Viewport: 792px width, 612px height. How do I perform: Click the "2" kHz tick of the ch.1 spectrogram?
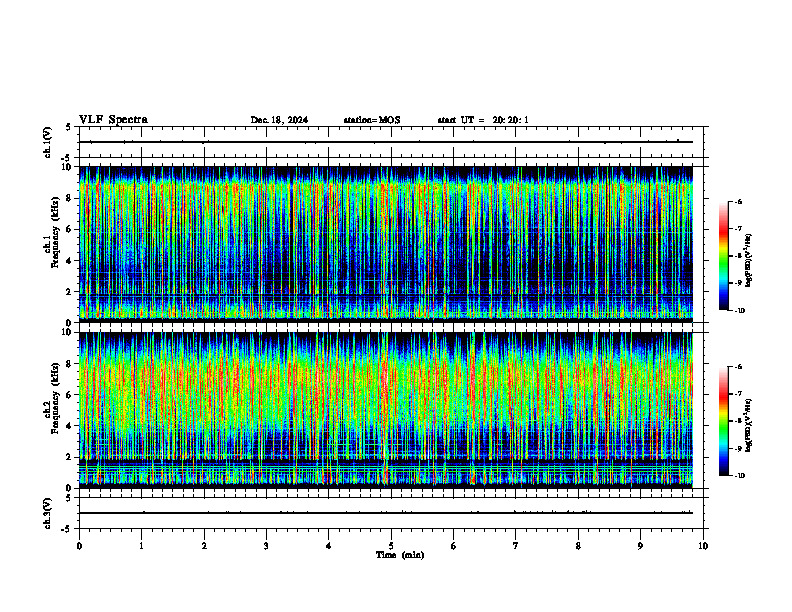click(70, 292)
